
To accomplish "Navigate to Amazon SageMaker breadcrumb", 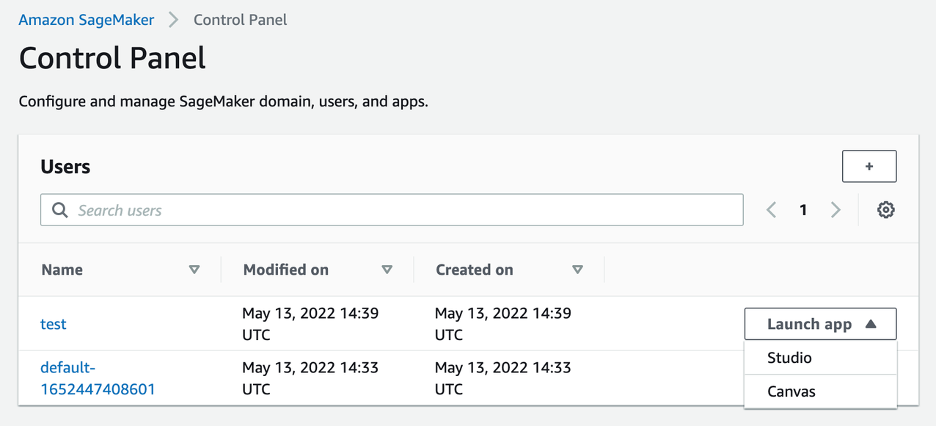I will pyautogui.click(x=86, y=19).
